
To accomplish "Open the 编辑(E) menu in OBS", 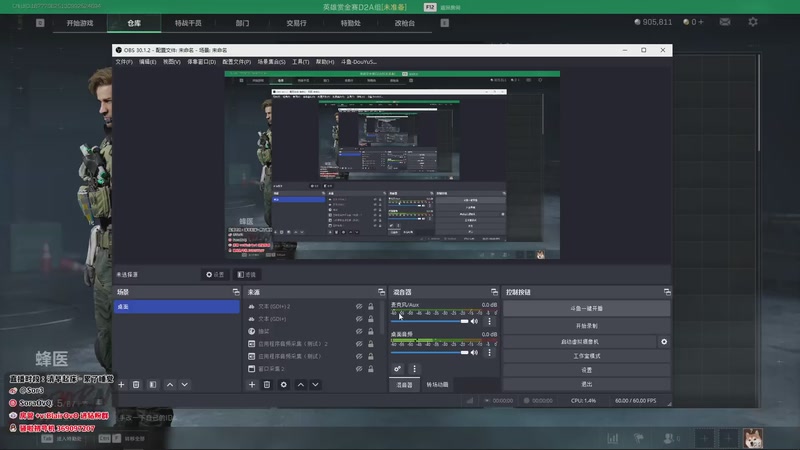I will (147, 62).
